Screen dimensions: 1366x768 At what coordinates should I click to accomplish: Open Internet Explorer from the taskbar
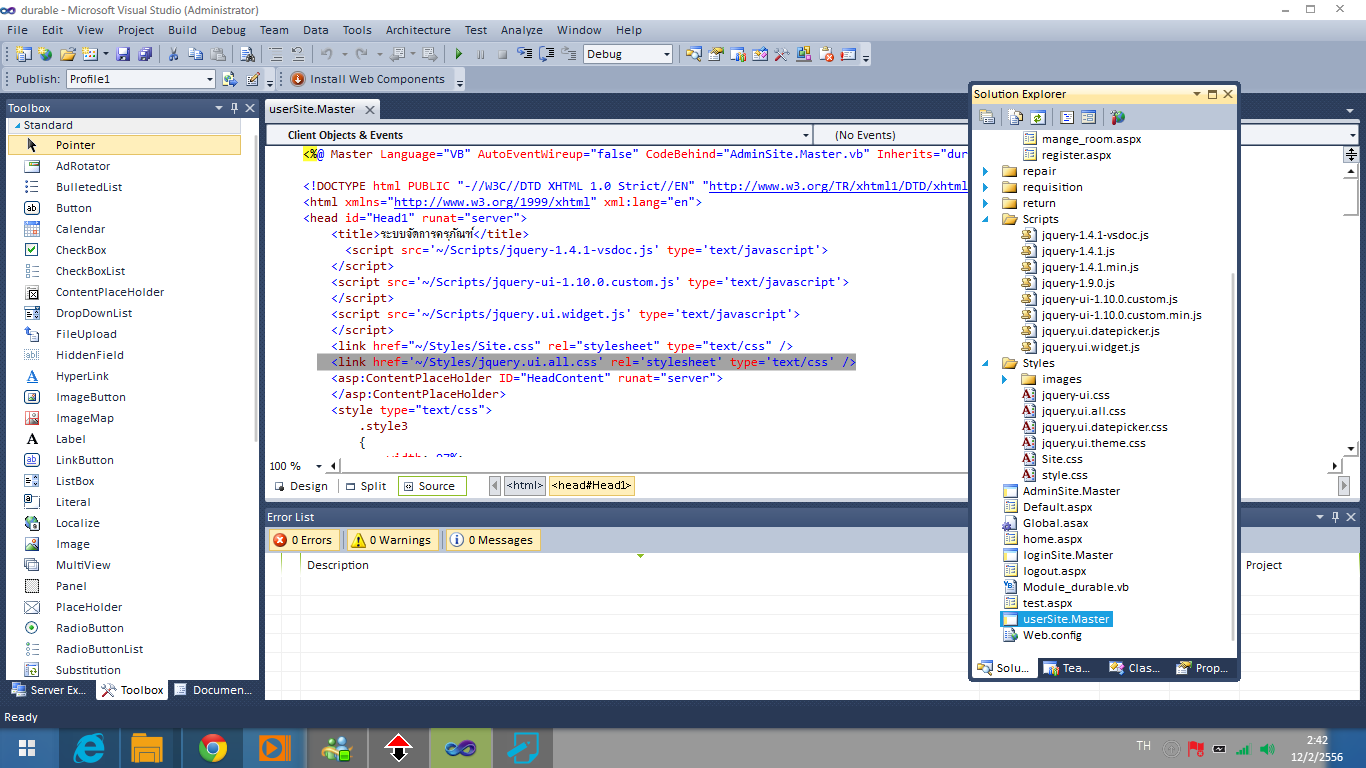pos(90,747)
